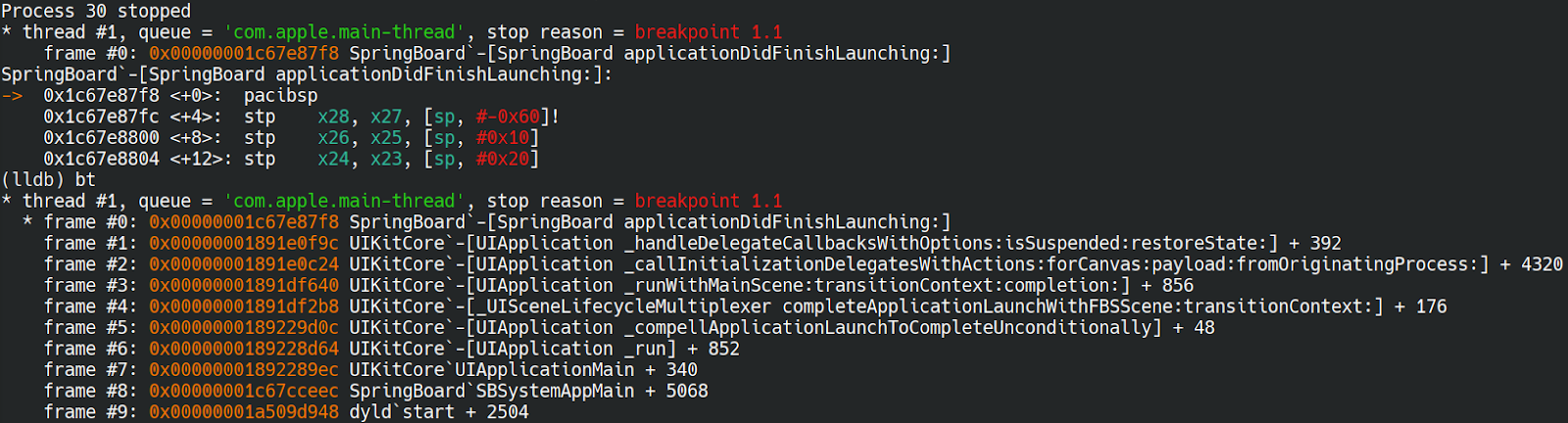Click the asterisk marking backtrace frame #0
Image resolution: width=1568 pixels, height=423 pixels.
27,221
